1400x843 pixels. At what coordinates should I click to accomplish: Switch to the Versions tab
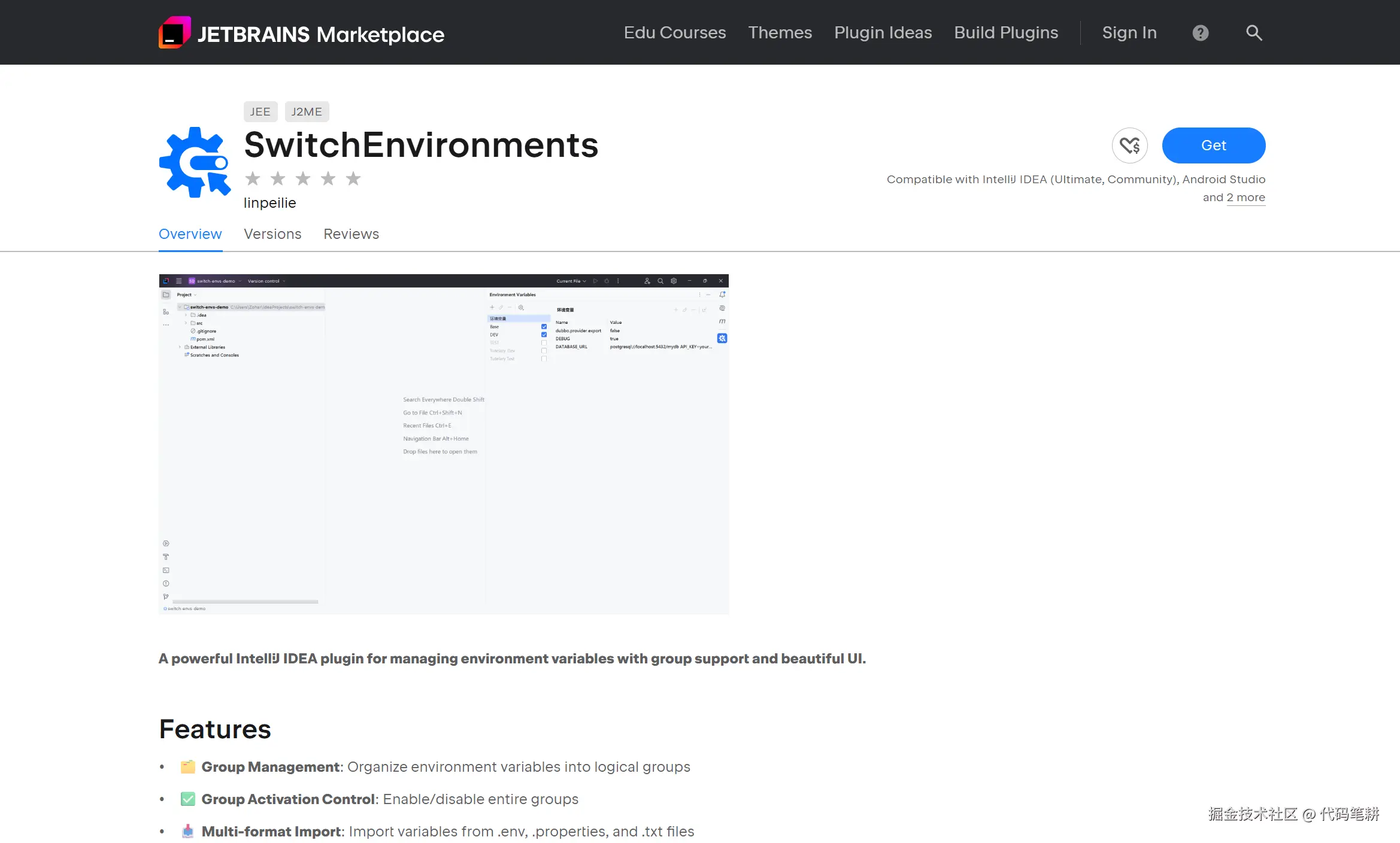point(272,234)
